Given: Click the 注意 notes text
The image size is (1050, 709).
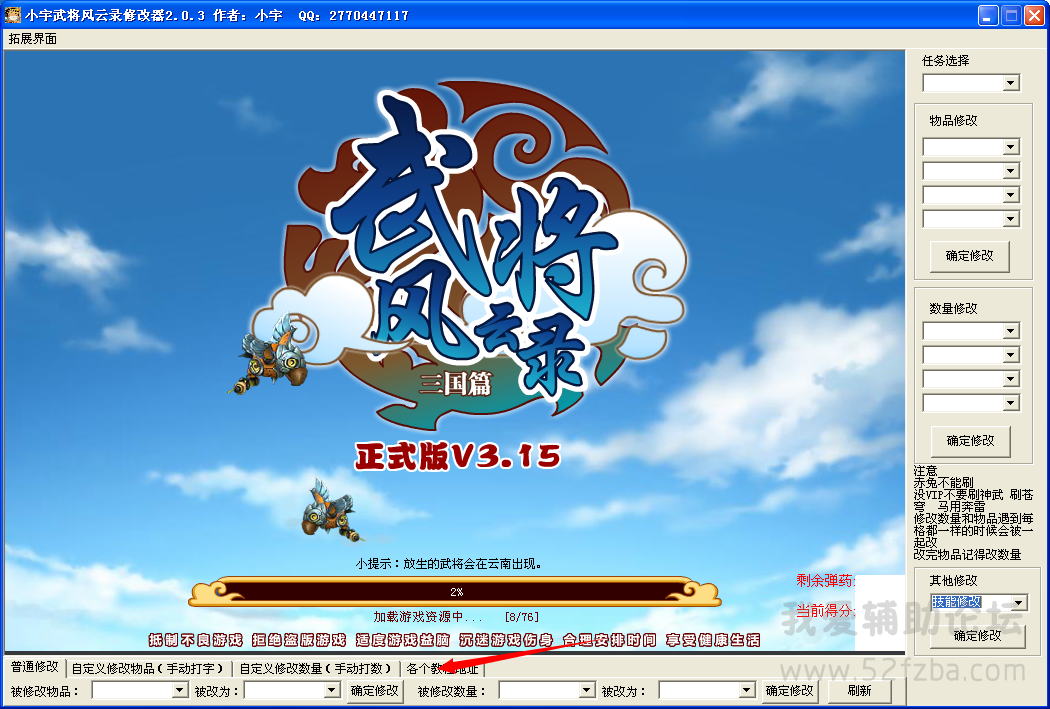Looking at the screenshot, I should click(x=974, y=513).
